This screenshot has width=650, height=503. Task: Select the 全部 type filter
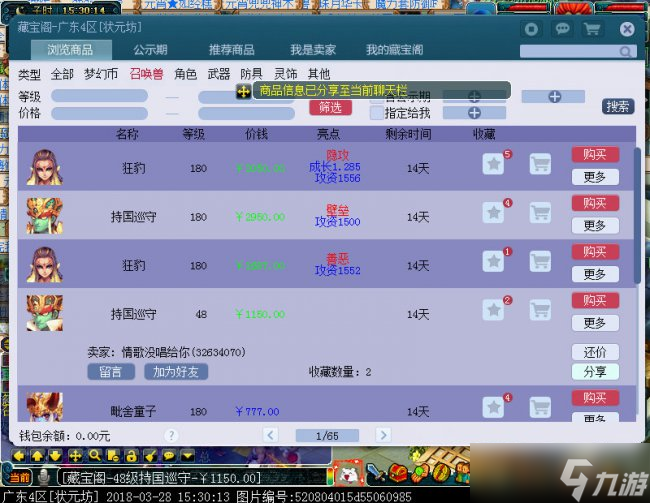[62, 74]
